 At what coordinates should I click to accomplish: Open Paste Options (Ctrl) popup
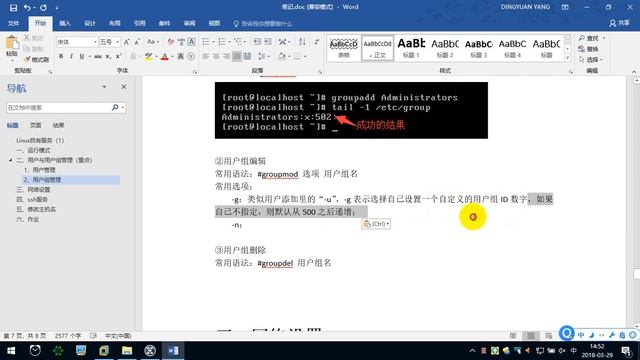[x=376, y=224]
